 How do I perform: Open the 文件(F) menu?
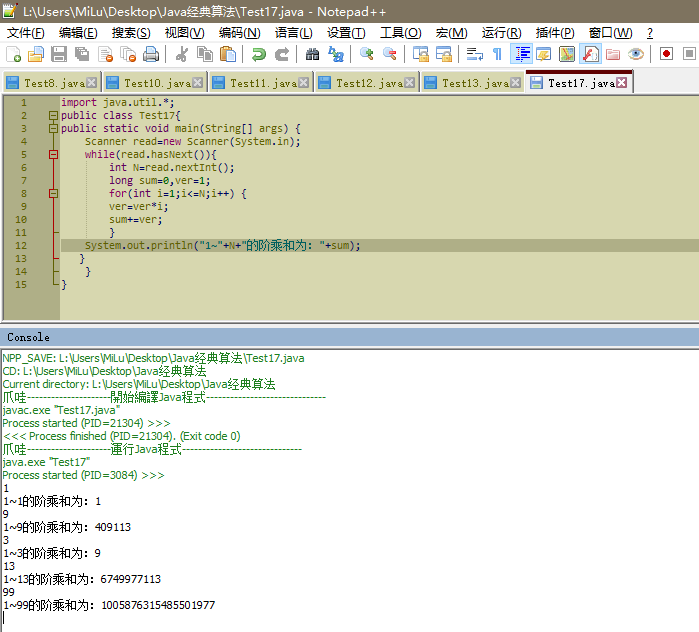[x=25, y=33]
